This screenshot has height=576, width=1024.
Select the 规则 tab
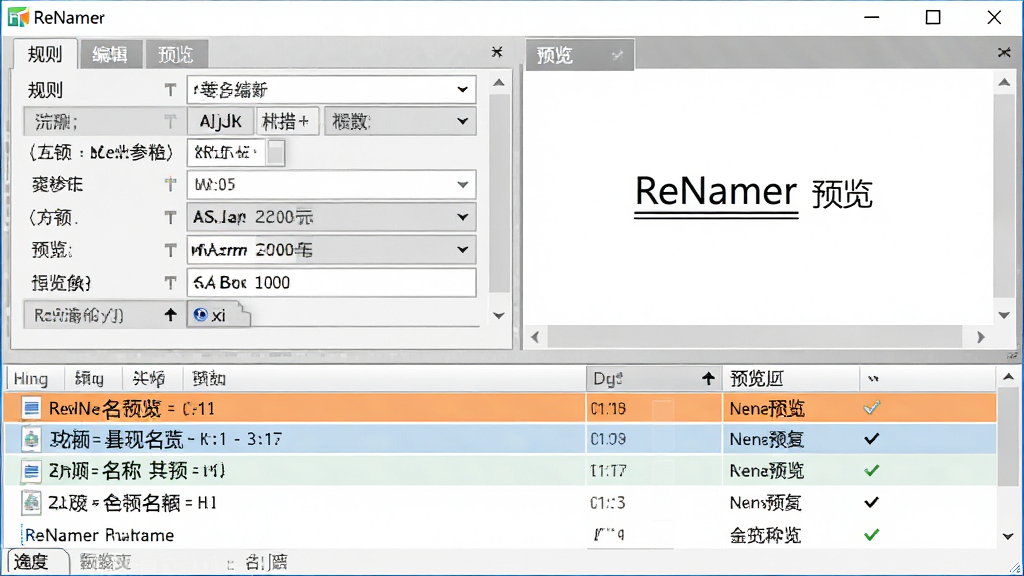(x=45, y=54)
